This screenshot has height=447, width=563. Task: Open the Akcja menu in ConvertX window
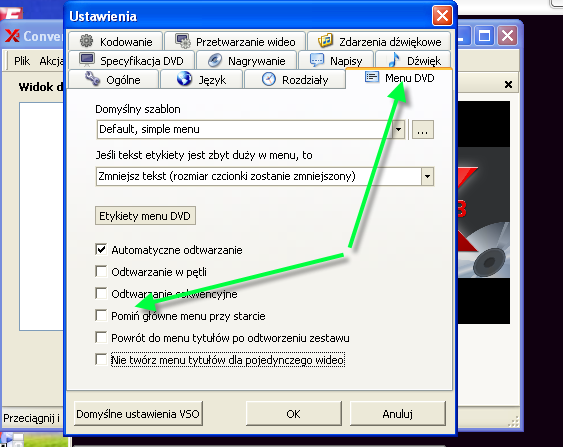pos(51,61)
